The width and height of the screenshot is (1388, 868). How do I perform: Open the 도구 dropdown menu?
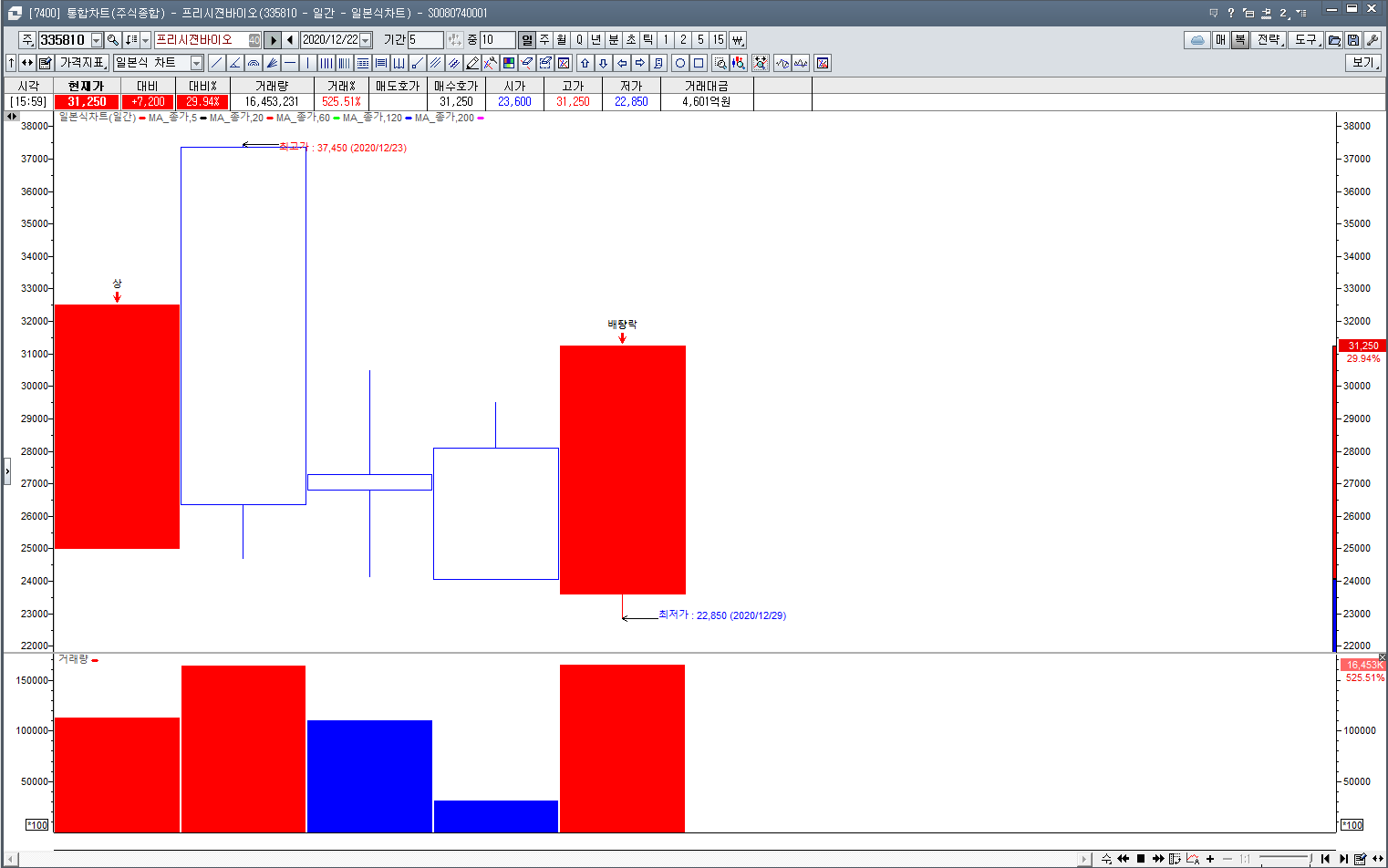tap(1307, 40)
